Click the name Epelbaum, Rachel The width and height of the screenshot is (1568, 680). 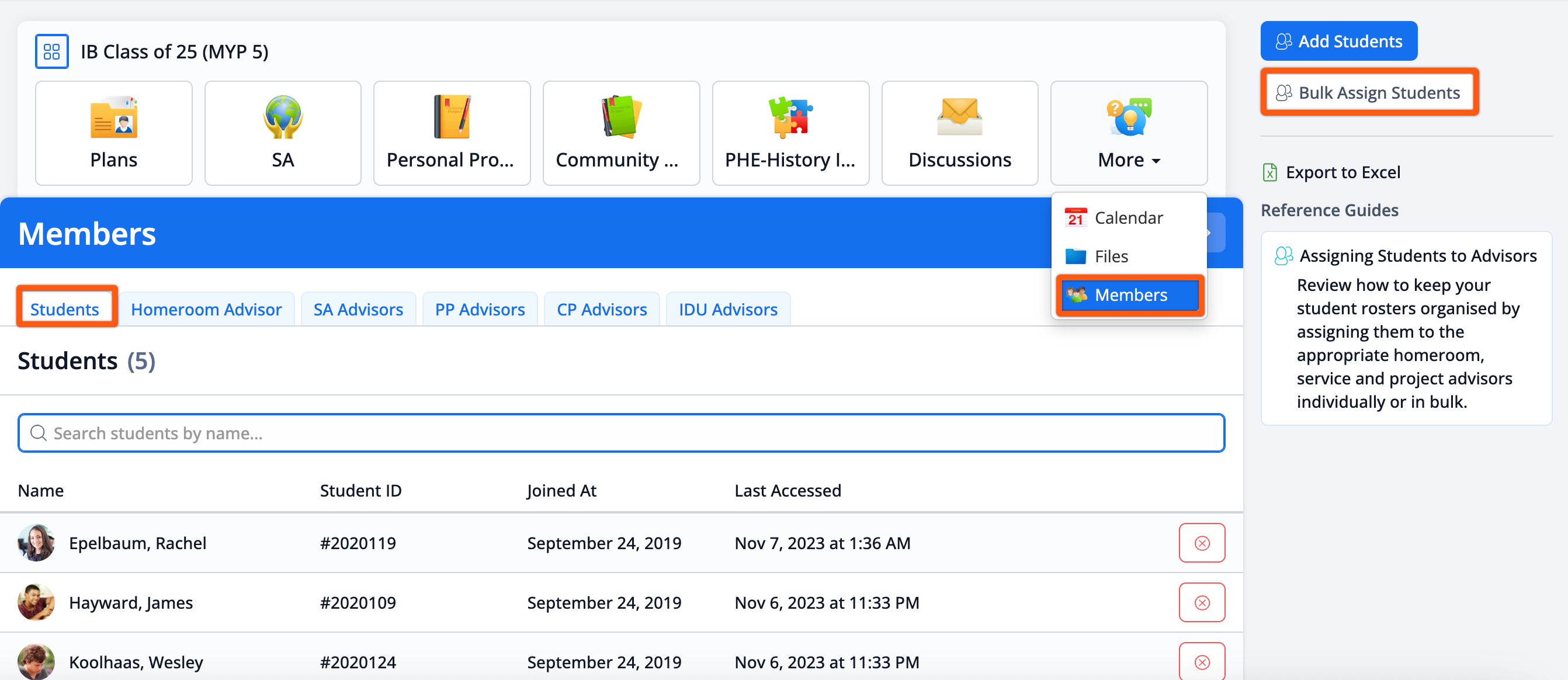click(137, 543)
